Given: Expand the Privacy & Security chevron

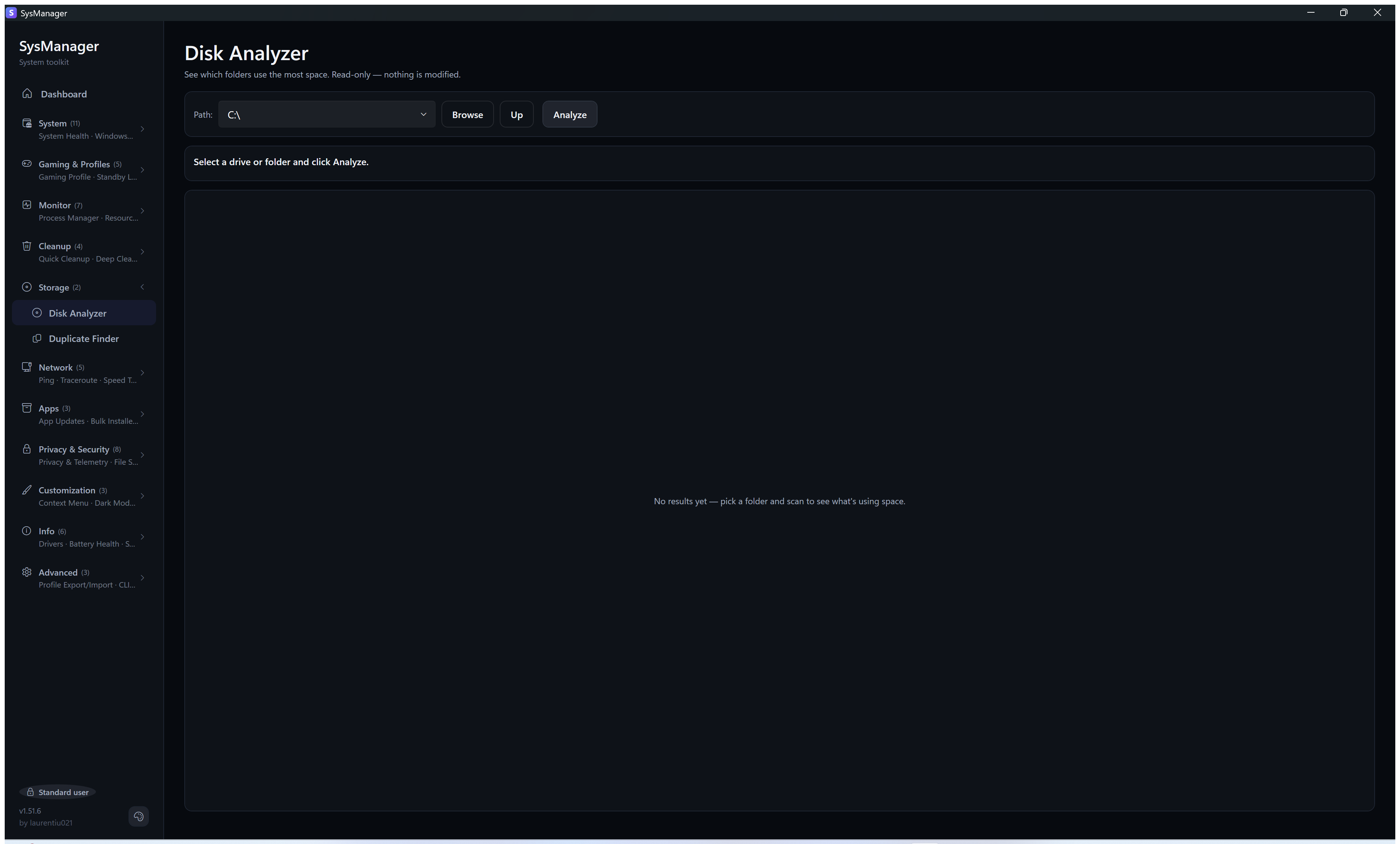Looking at the screenshot, I should pyautogui.click(x=142, y=455).
